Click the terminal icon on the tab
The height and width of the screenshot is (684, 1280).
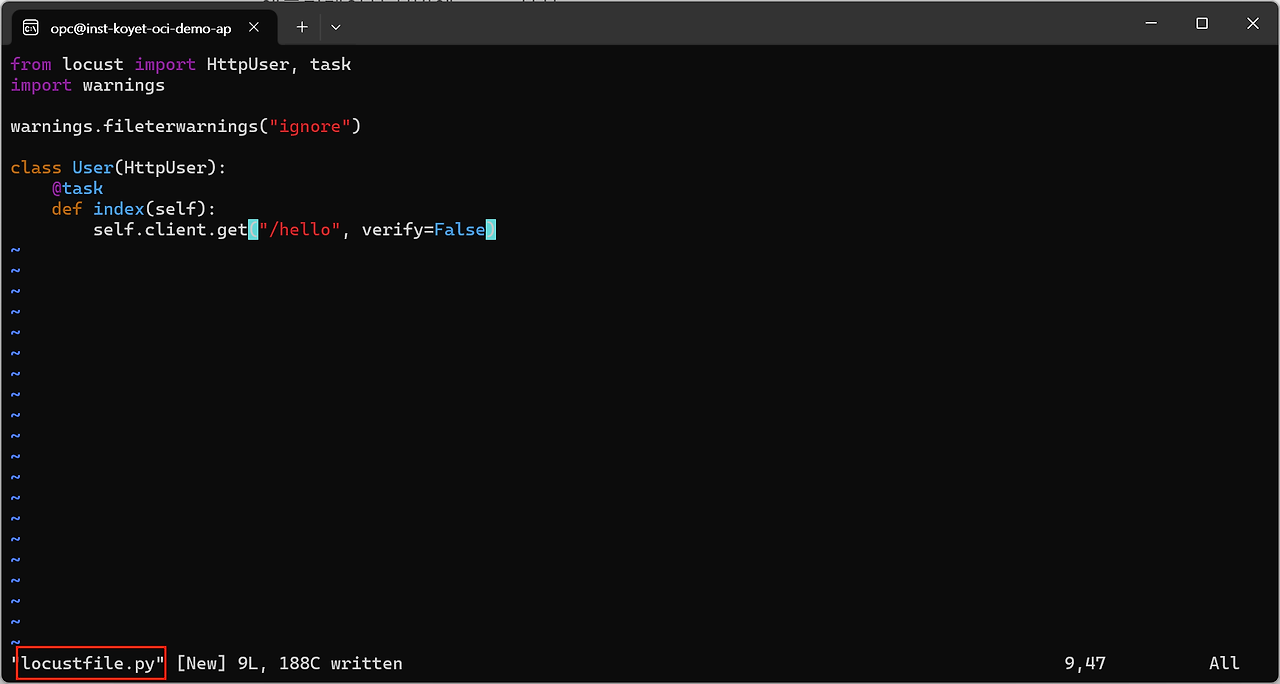pyautogui.click(x=31, y=27)
